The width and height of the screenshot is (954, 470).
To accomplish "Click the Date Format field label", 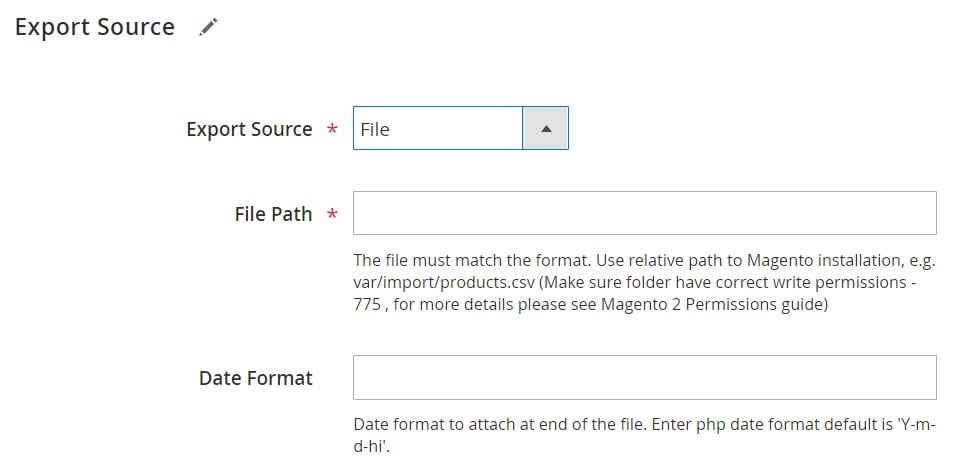I will tap(256, 378).
